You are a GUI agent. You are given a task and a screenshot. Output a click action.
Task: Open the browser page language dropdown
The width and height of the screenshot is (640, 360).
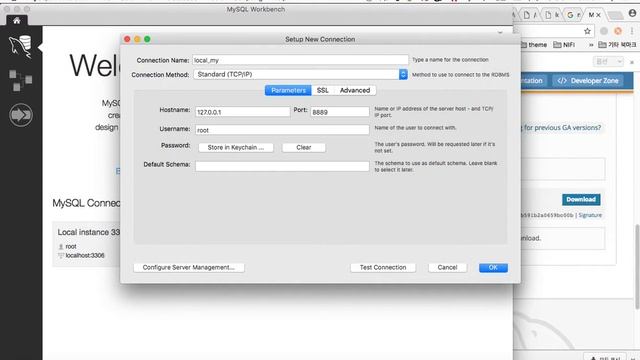(608, 62)
